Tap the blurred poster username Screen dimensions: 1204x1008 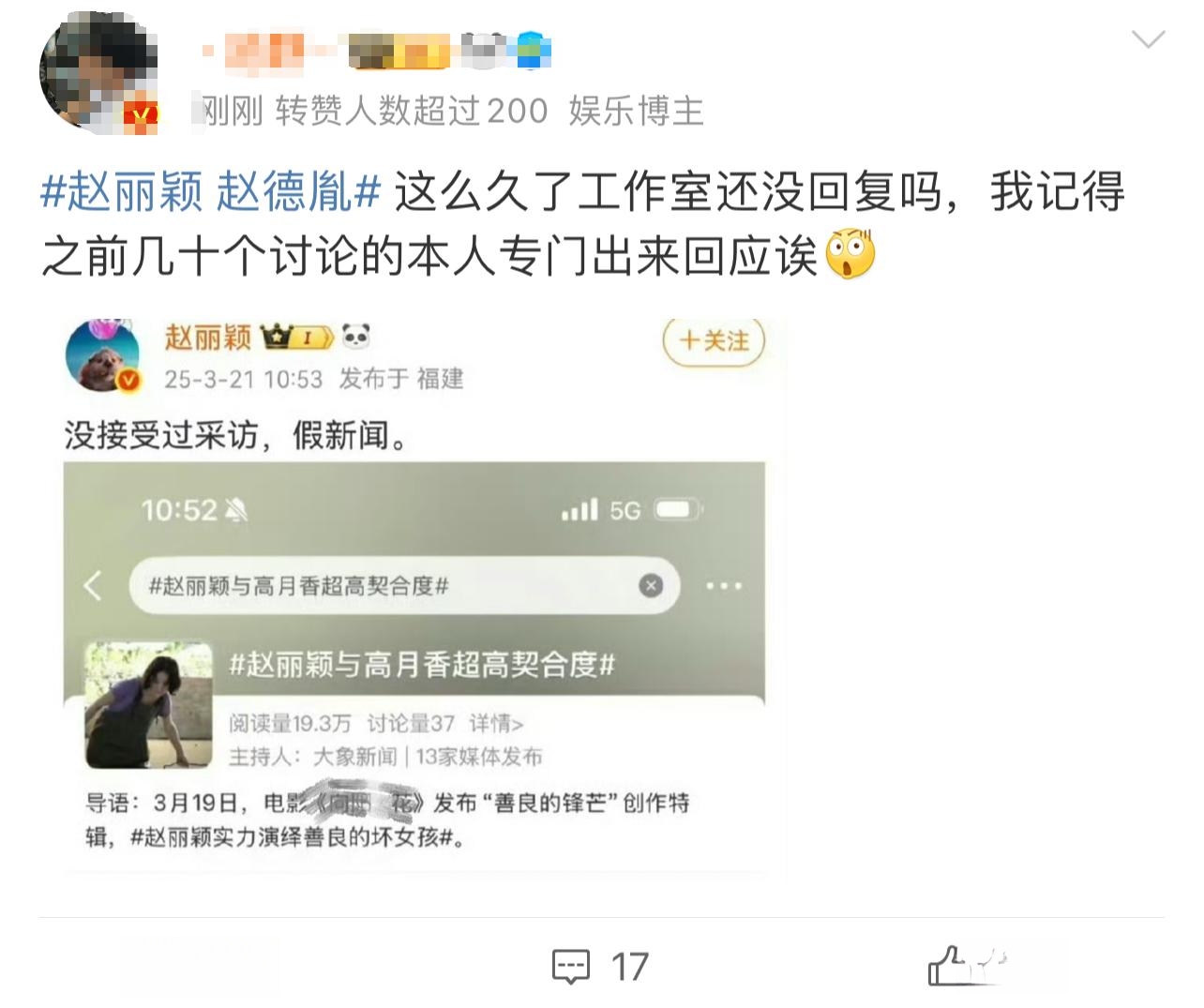tap(375, 50)
